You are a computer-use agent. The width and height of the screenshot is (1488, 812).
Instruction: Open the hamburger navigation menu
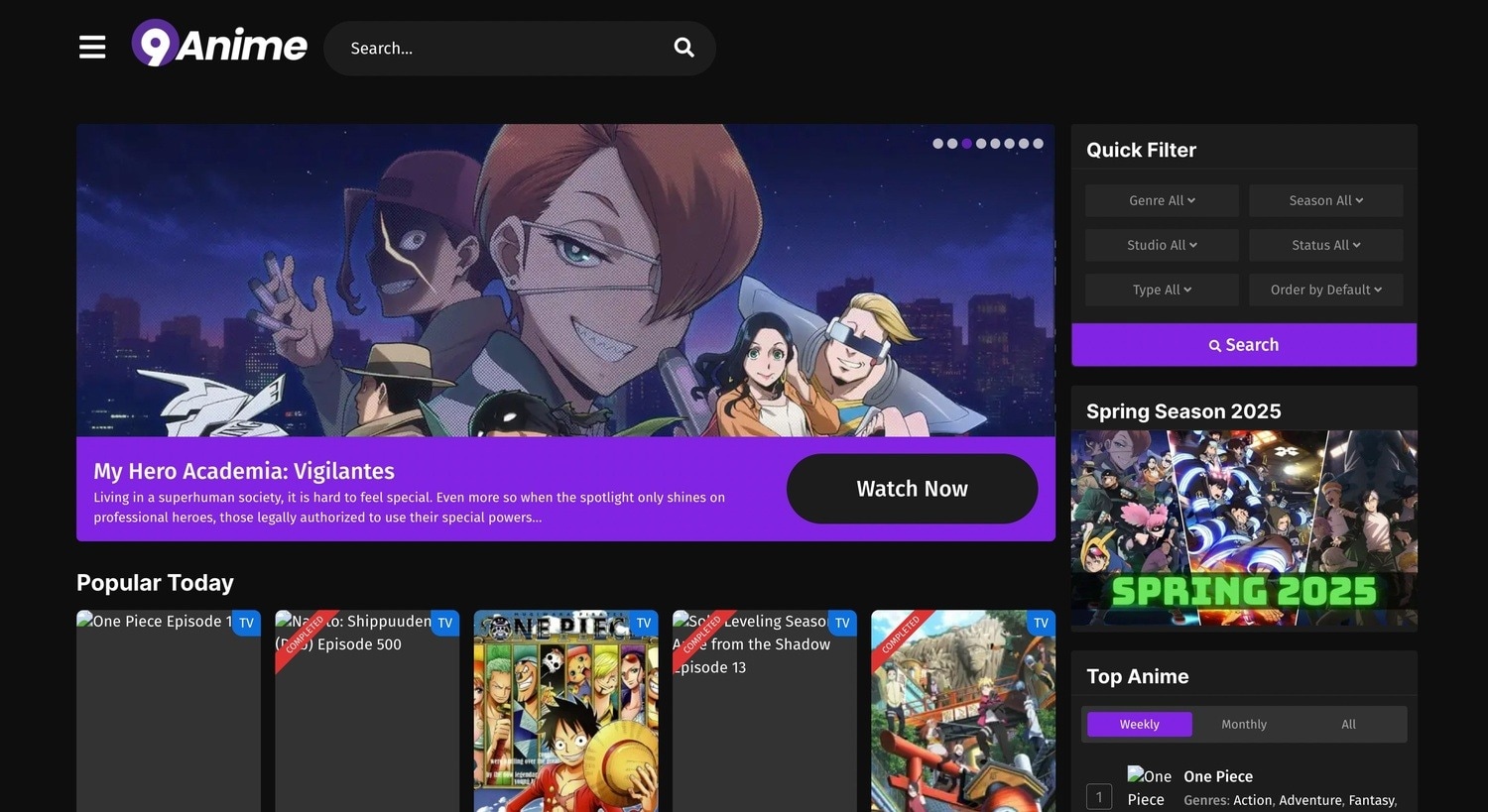92,47
